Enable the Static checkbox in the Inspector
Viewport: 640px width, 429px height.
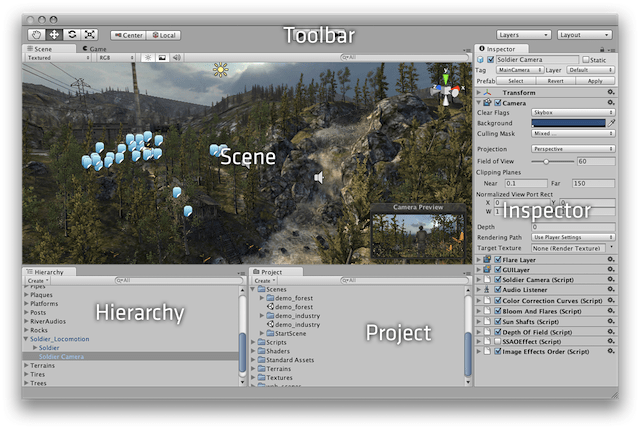[586, 60]
